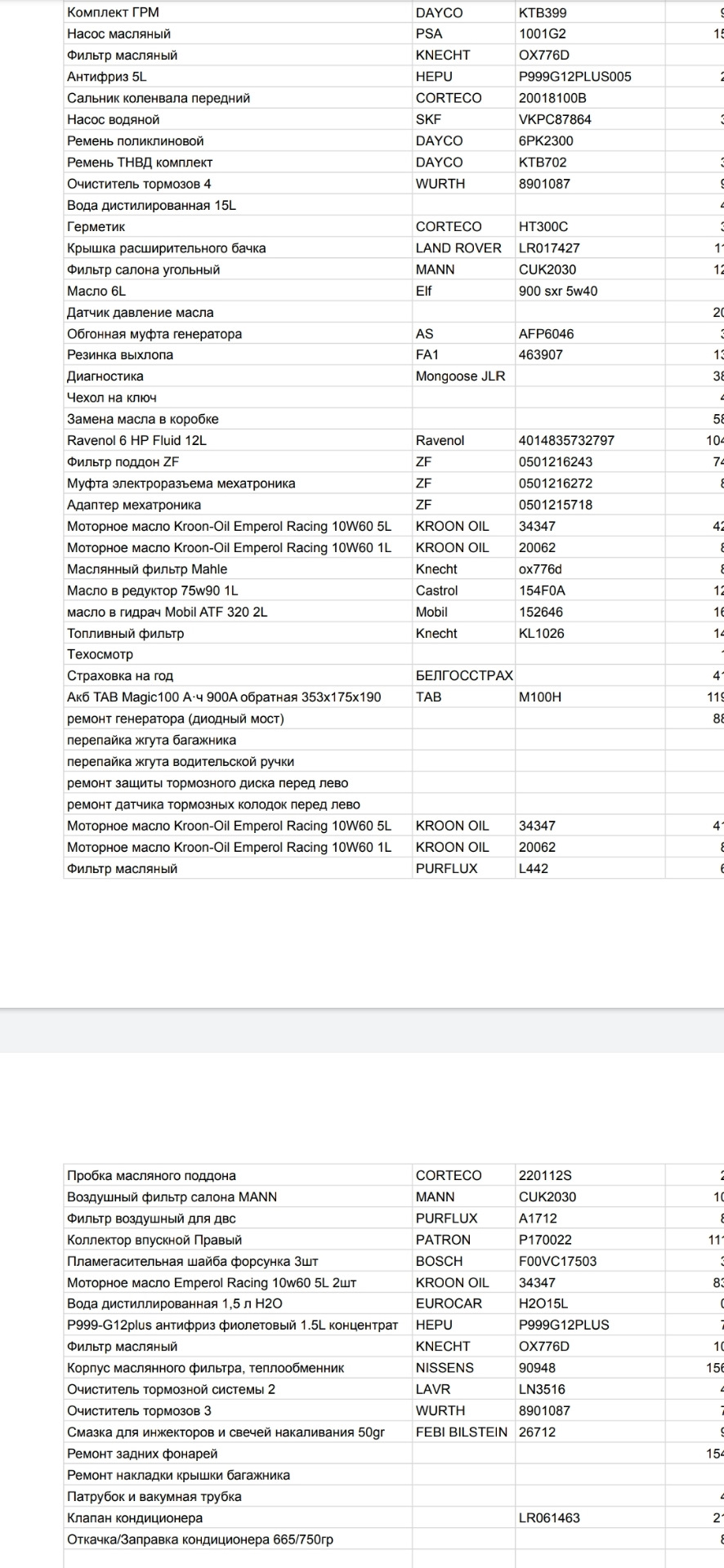The width and height of the screenshot is (724, 1568).
Task: Click 'перепайка жгута багажника' cell
Action: pos(238,740)
